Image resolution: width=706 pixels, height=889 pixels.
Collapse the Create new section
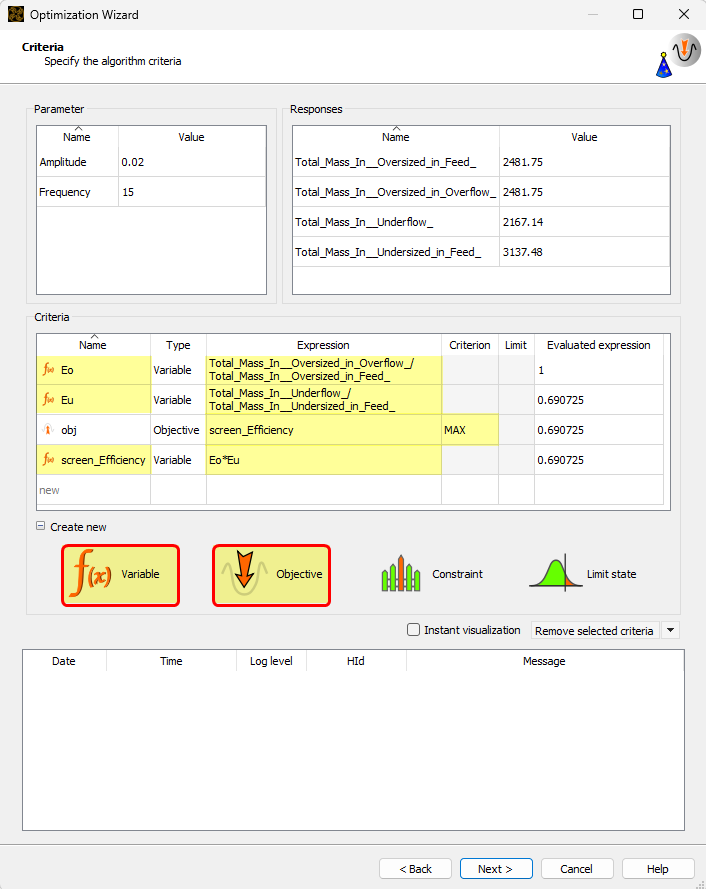(x=40, y=526)
